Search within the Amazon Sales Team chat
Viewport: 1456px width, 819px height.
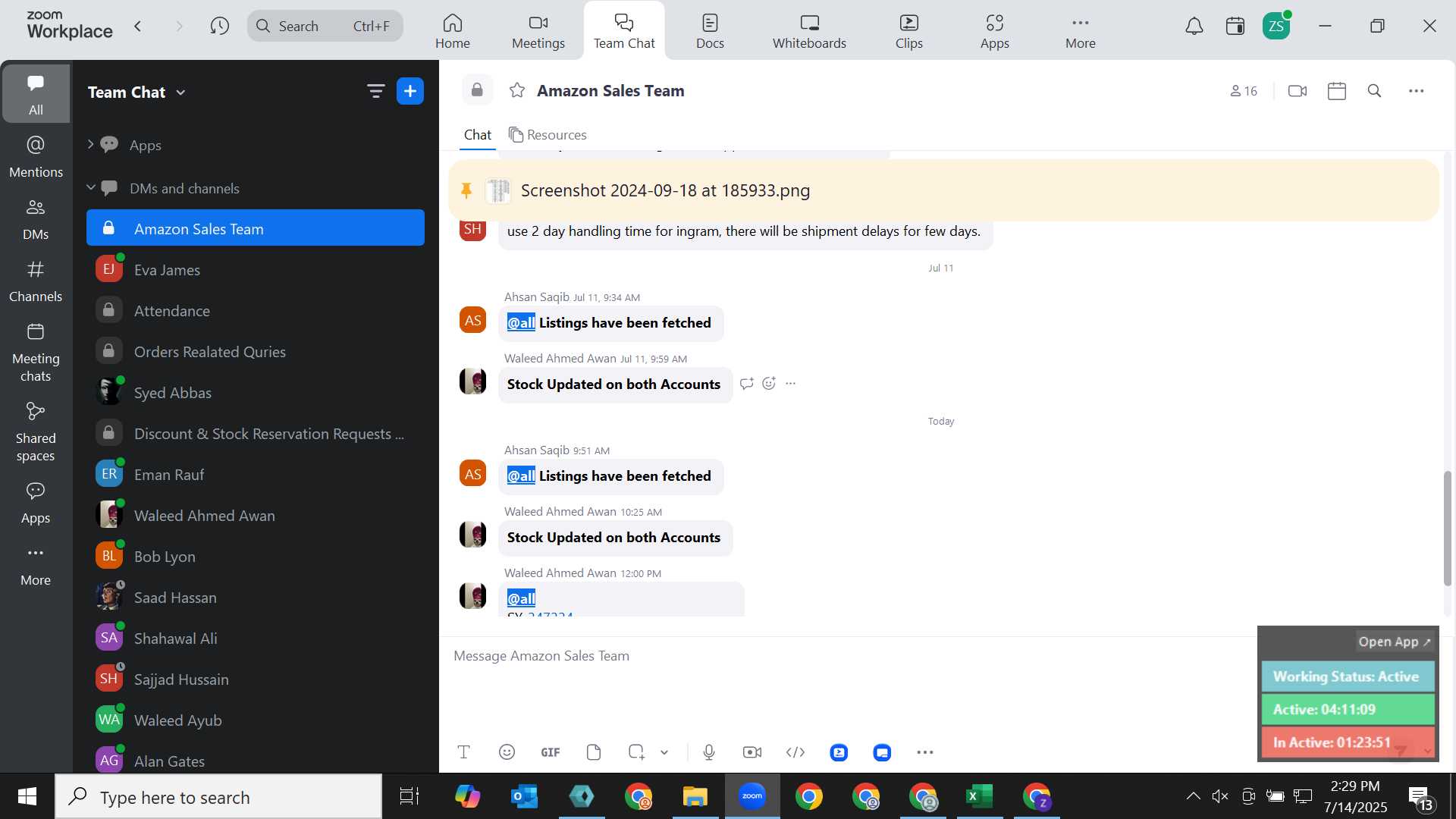(x=1374, y=91)
